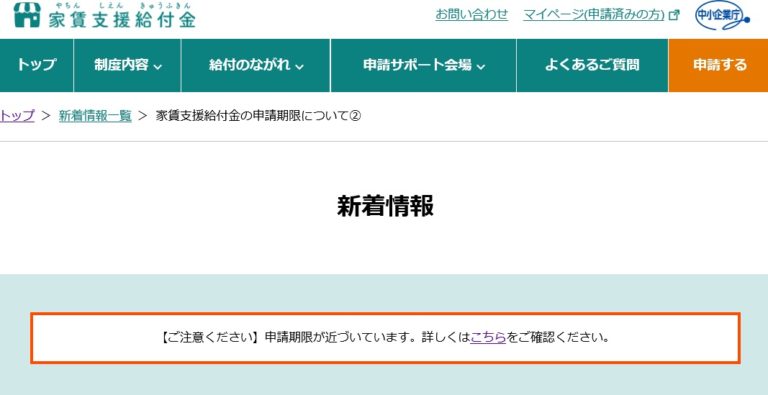This screenshot has height=395, width=768.
Task: Expand the 申請サポート会場 menu
Action: tap(424, 65)
